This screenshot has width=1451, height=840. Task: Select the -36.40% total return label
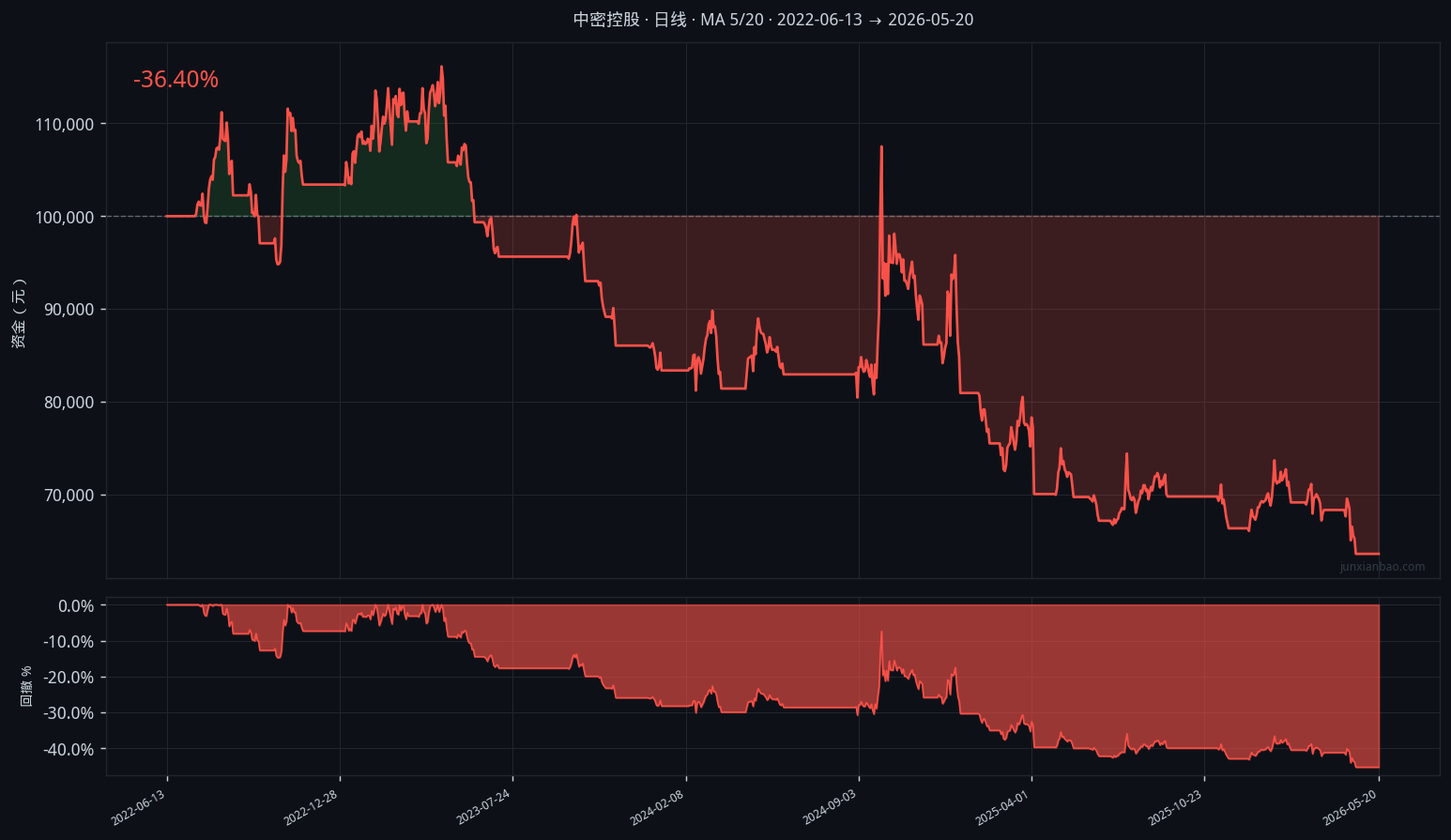[x=176, y=80]
